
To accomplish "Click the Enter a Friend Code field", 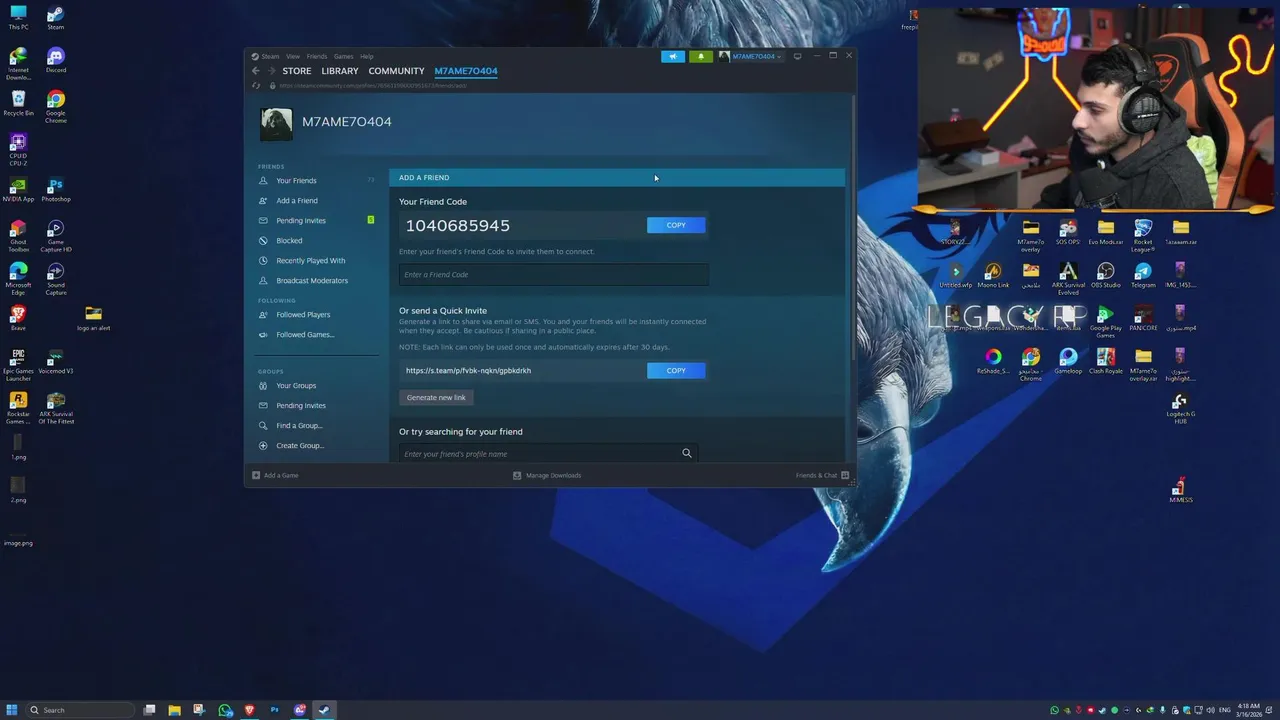I will click(x=554, y=275).
